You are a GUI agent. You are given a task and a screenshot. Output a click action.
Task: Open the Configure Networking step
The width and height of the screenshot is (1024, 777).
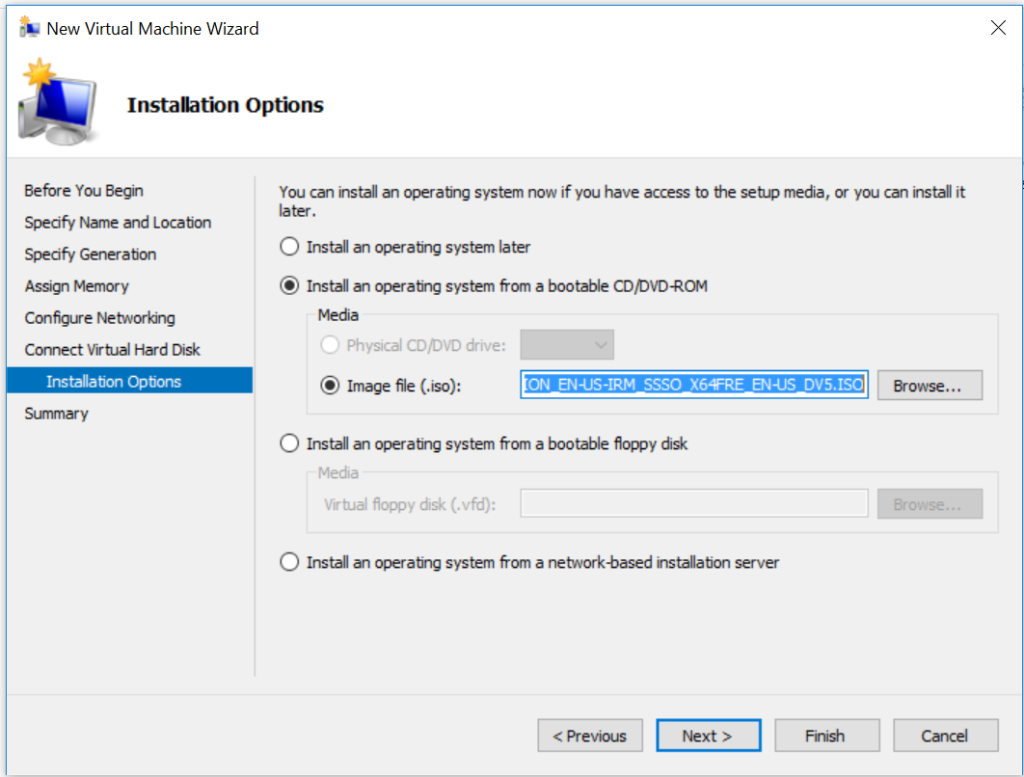[99, 317]
